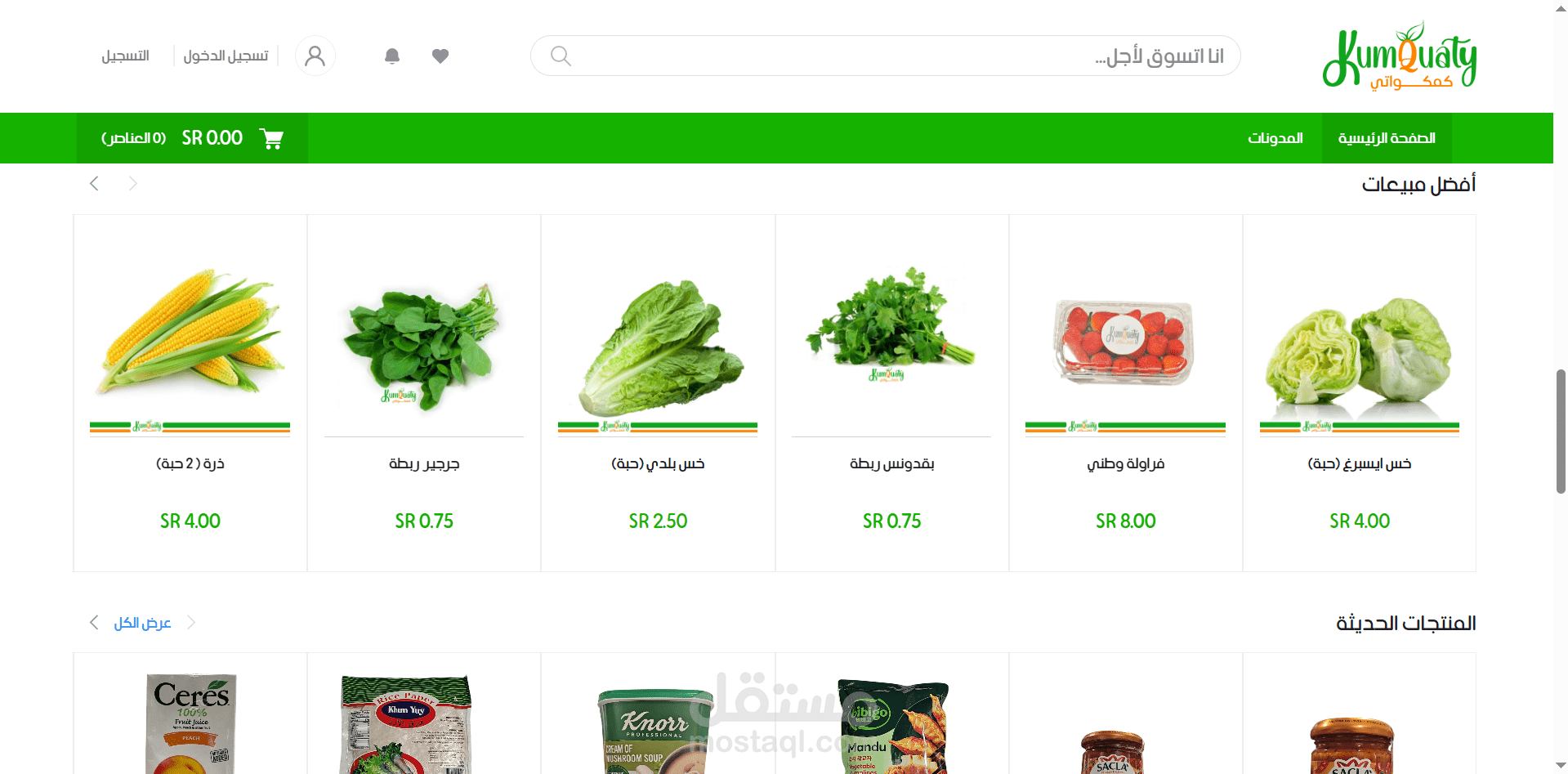Open the الصفحة الرئيسية menu tab
This screenshot has height=774, width=1568.
pos(1387,138)
